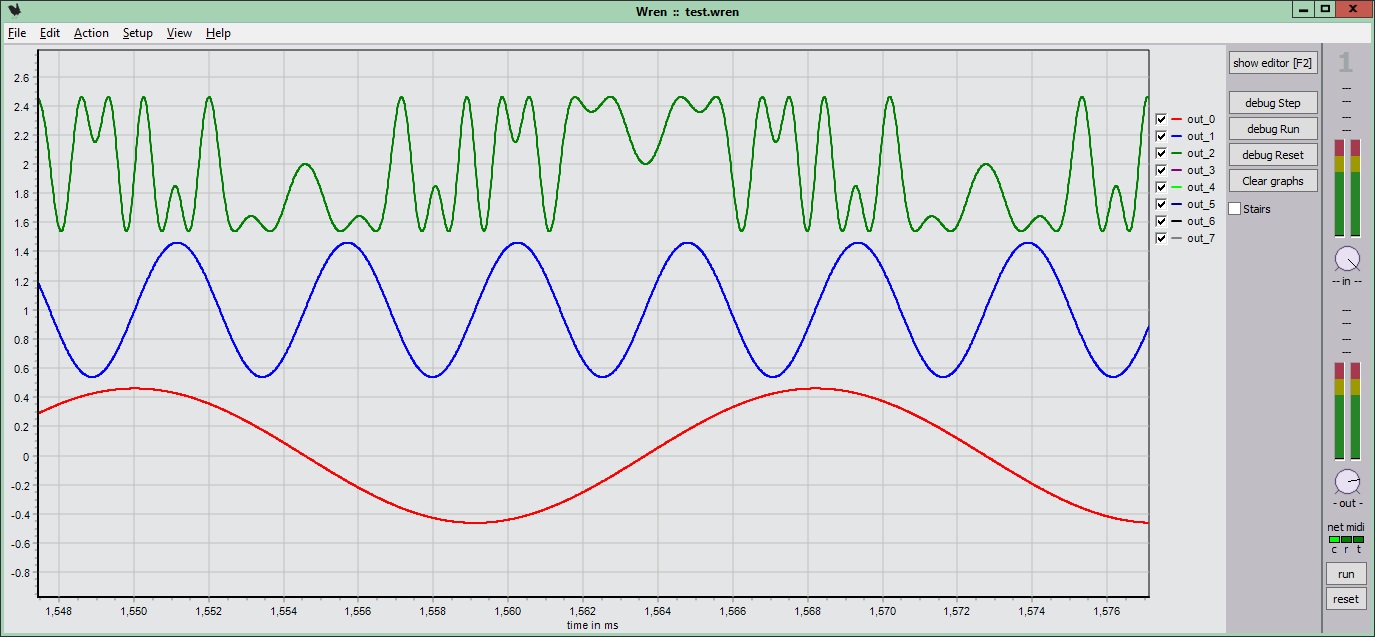Click the '- out -' label under the knob
Viewport: 1375px width, 637px height.
1347,503
